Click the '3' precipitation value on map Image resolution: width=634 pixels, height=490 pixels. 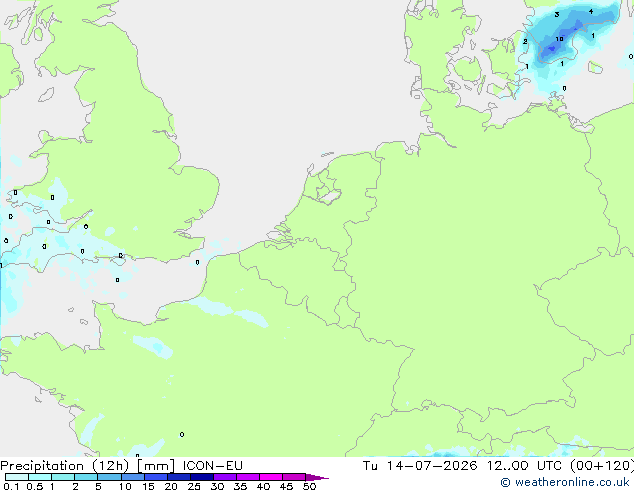click(557, 15)
